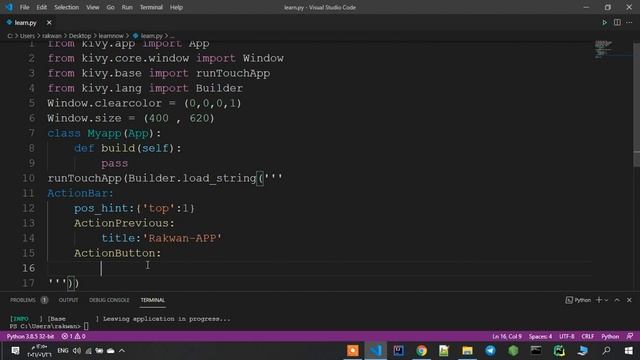Open Windows search magnifier
This screenshot has height=360, width=640.
tap(607, 351)
